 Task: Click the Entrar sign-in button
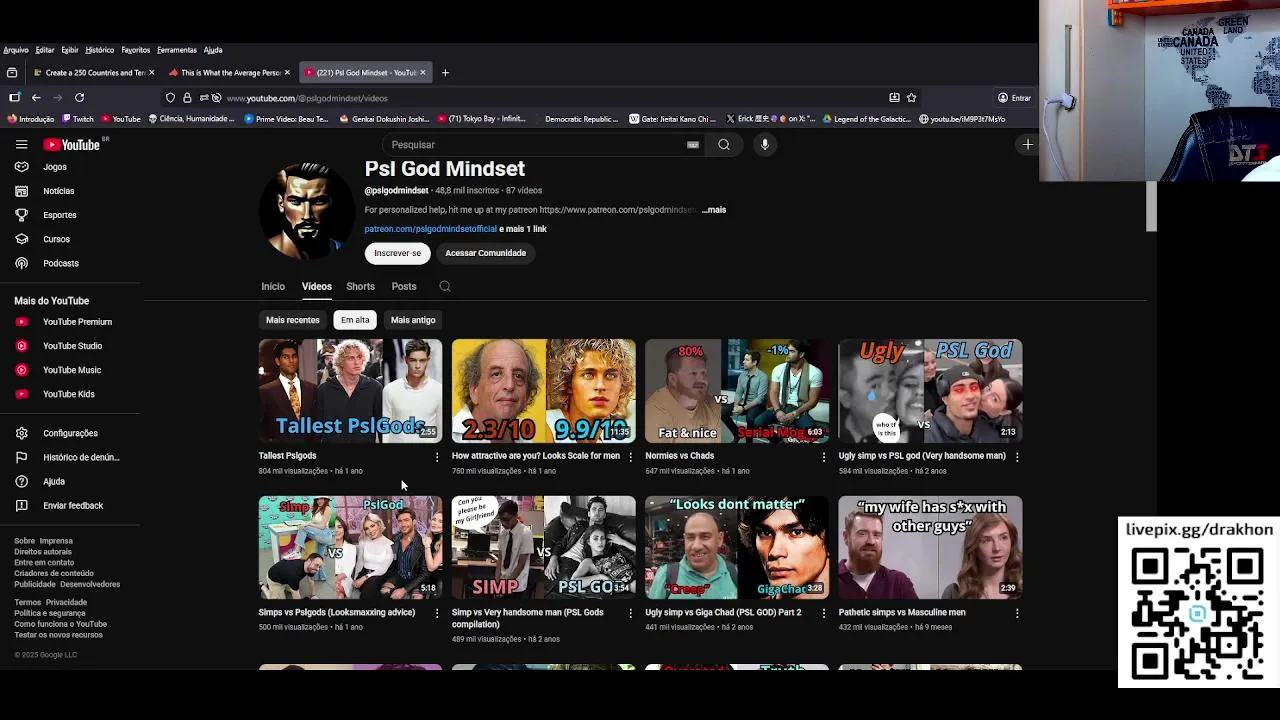click(x=1014, y=98)
